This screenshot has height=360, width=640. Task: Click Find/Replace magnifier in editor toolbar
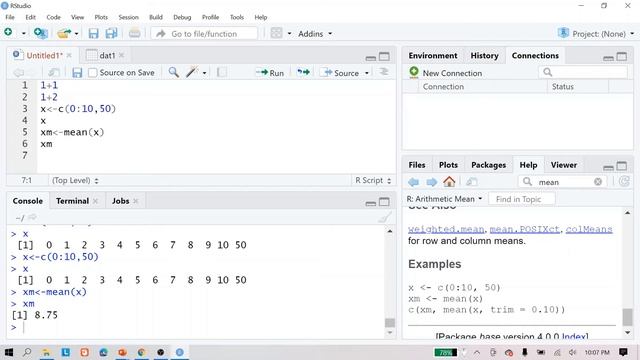coord(173,72)
